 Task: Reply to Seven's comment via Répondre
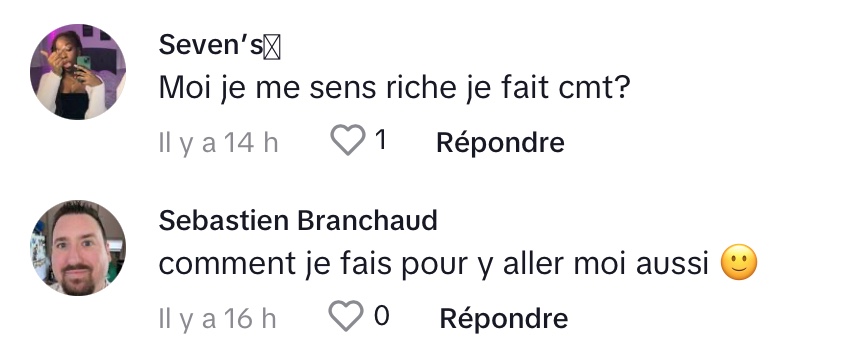pyautogui.click(x=500, y=143)
